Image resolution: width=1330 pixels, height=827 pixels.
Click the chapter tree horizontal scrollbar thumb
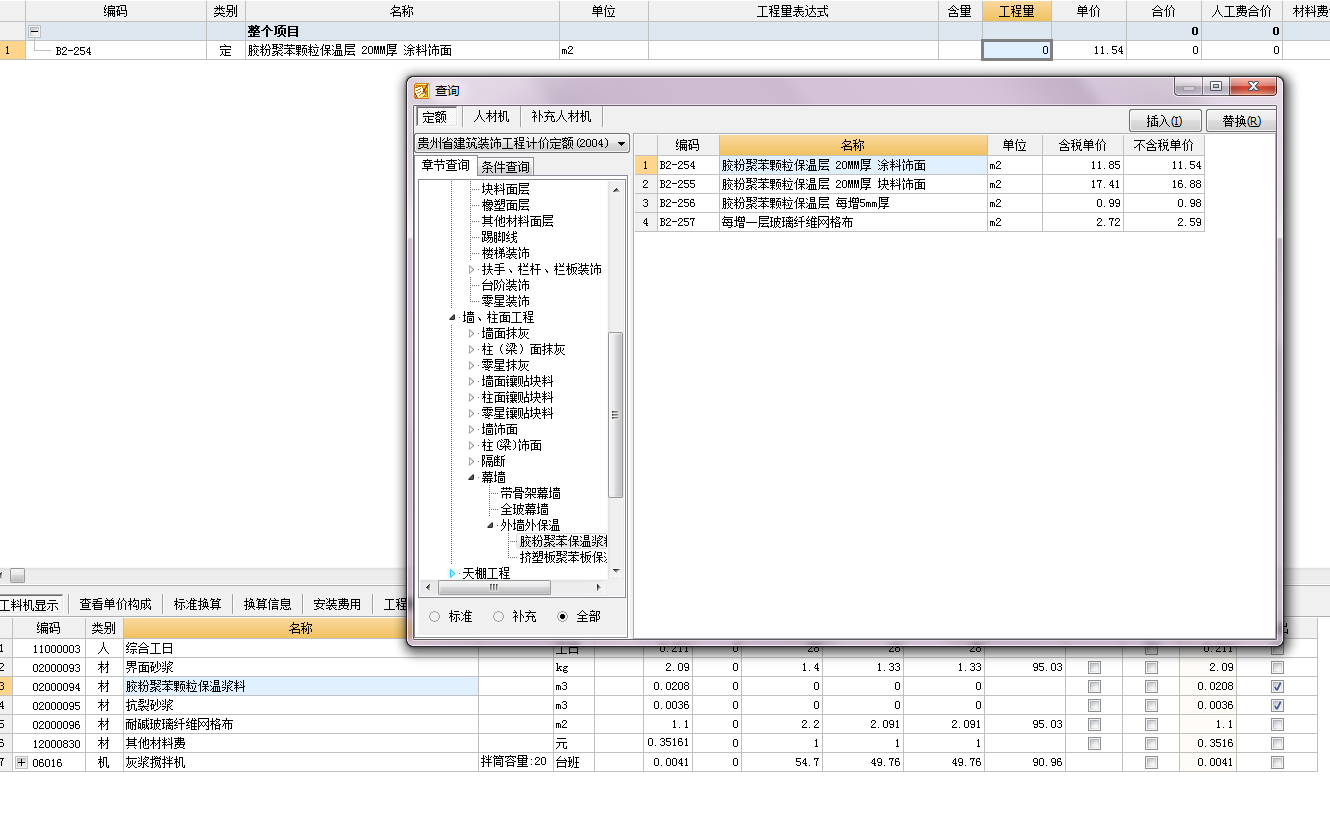pos(493,586)
